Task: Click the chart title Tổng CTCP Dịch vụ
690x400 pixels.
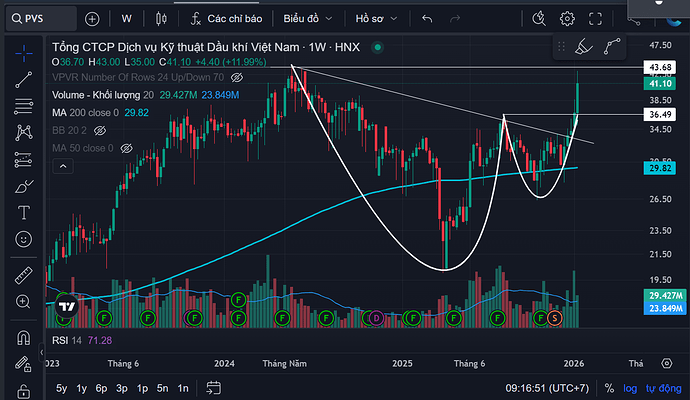Action: pos(206,47)
